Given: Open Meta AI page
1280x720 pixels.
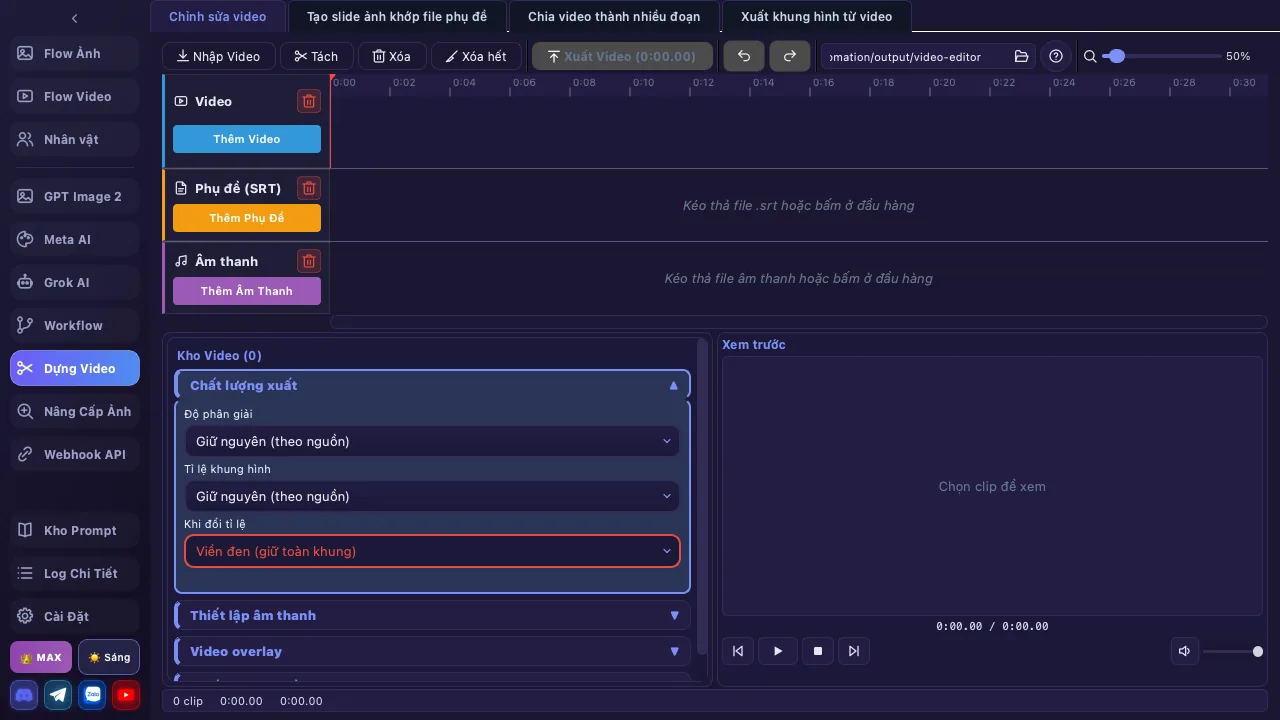Looking at the screenshot, I should point(75,239).
